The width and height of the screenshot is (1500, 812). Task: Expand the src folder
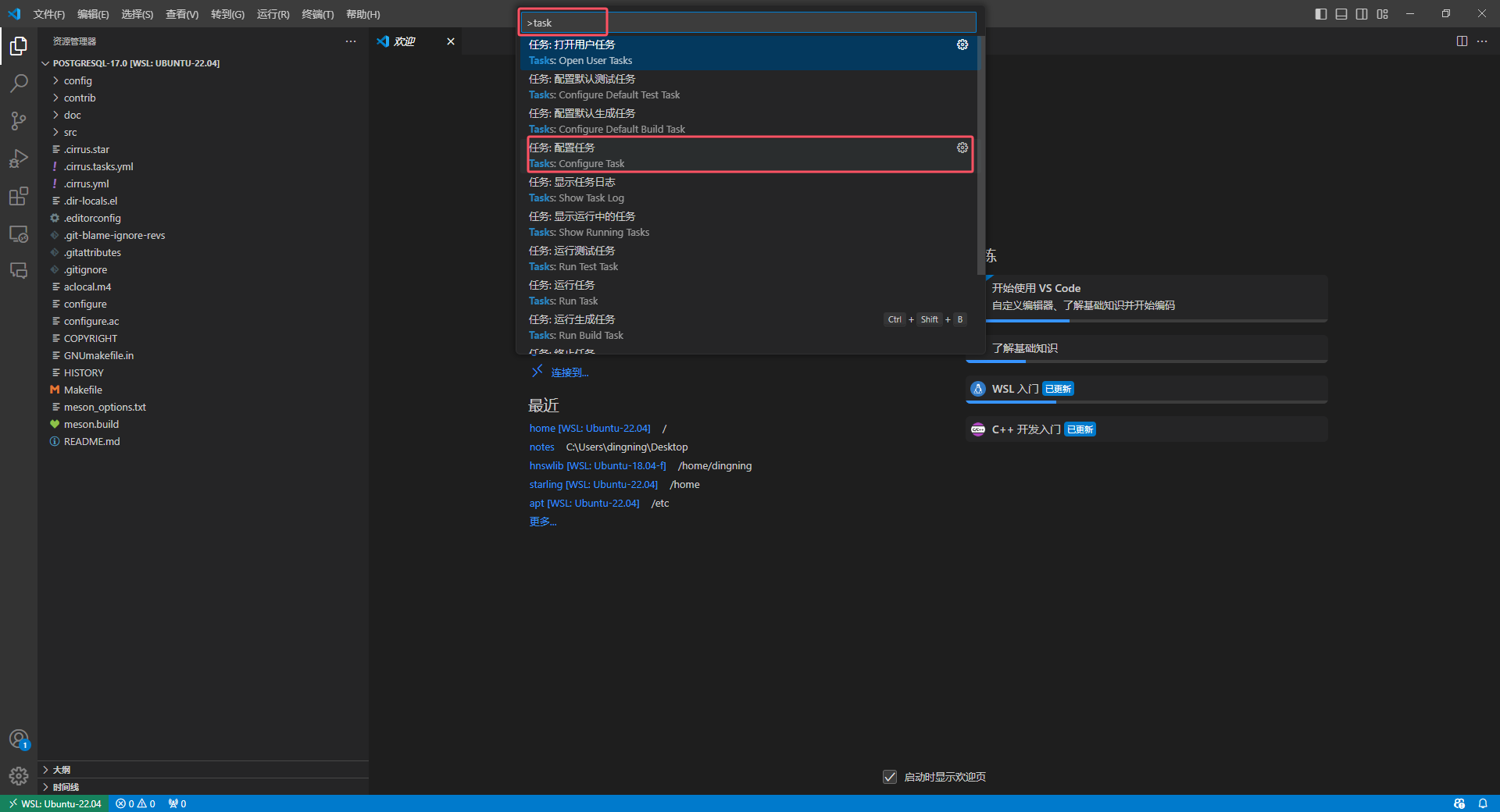point(70,132)
